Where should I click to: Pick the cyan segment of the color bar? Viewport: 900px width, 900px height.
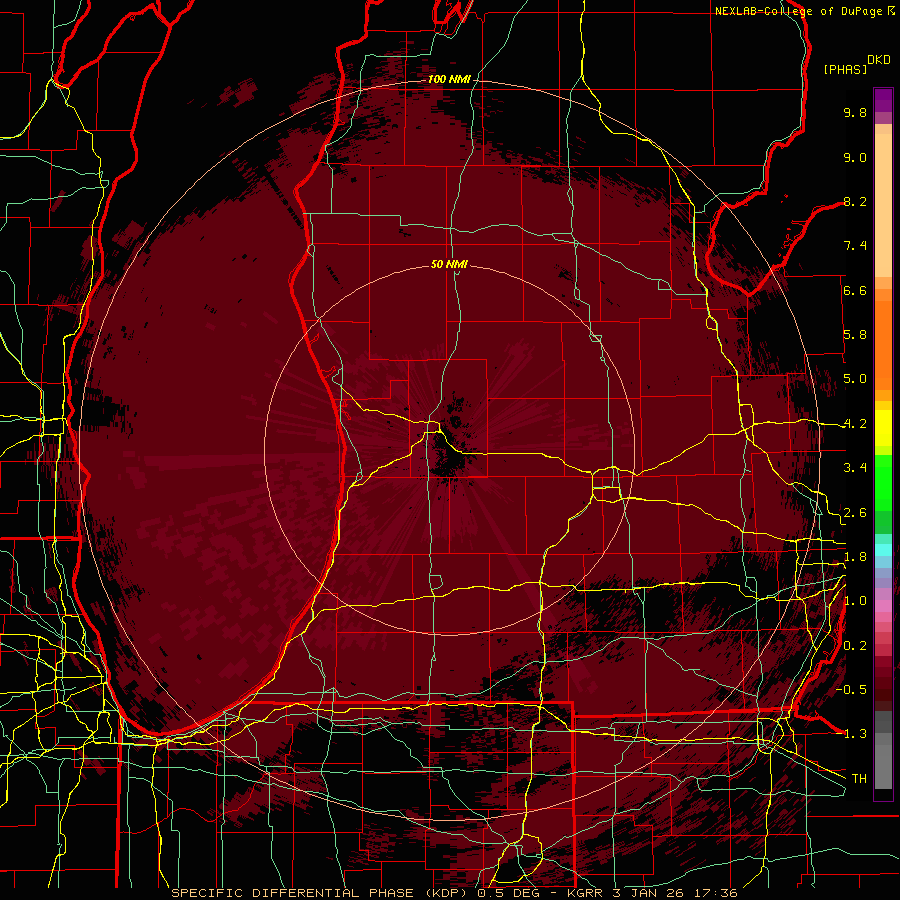883,550
